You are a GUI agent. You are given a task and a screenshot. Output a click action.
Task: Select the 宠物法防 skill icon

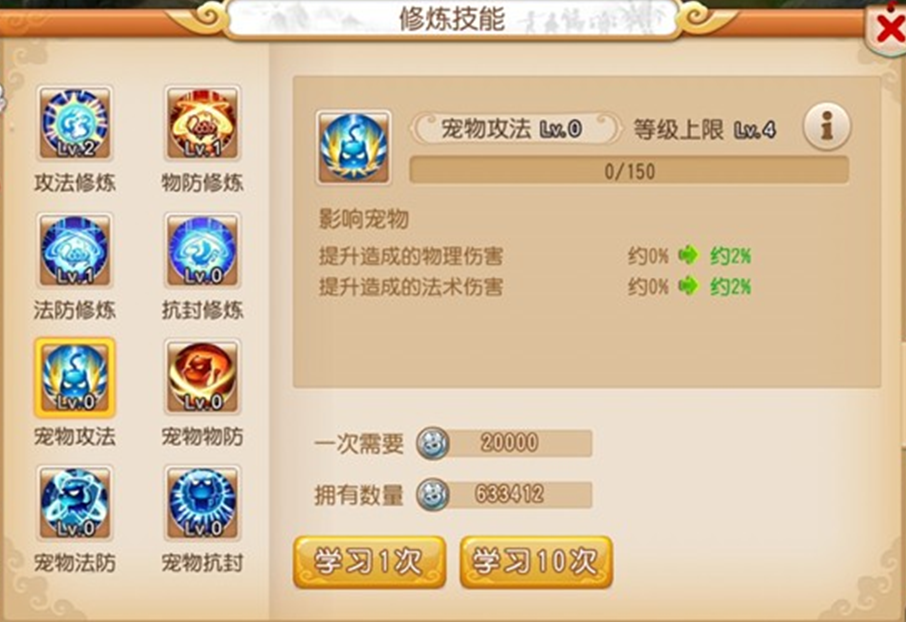[75, 503]
